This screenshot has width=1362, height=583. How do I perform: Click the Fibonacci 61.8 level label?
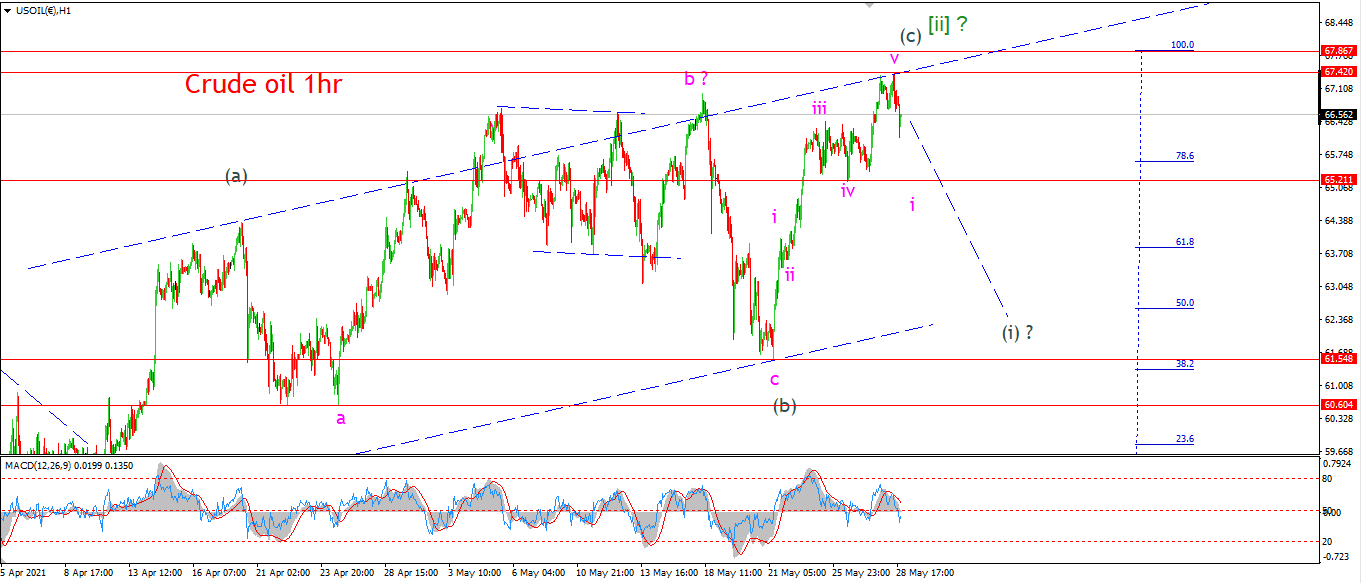(x=1184, y=242)
